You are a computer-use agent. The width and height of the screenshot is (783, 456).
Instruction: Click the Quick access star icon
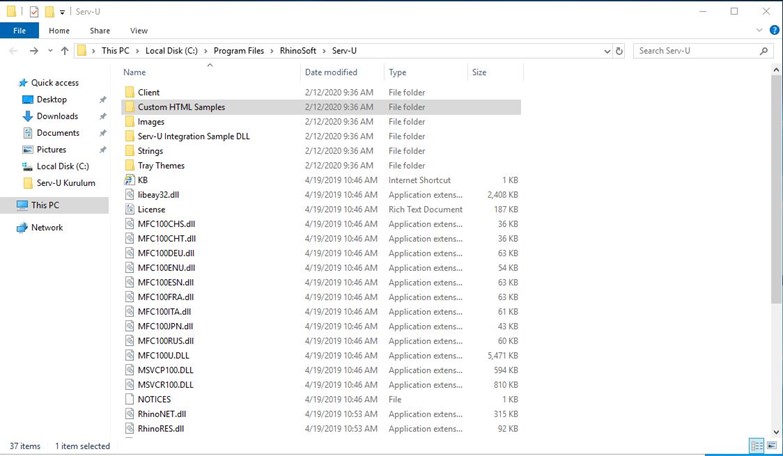click(23, 83)
